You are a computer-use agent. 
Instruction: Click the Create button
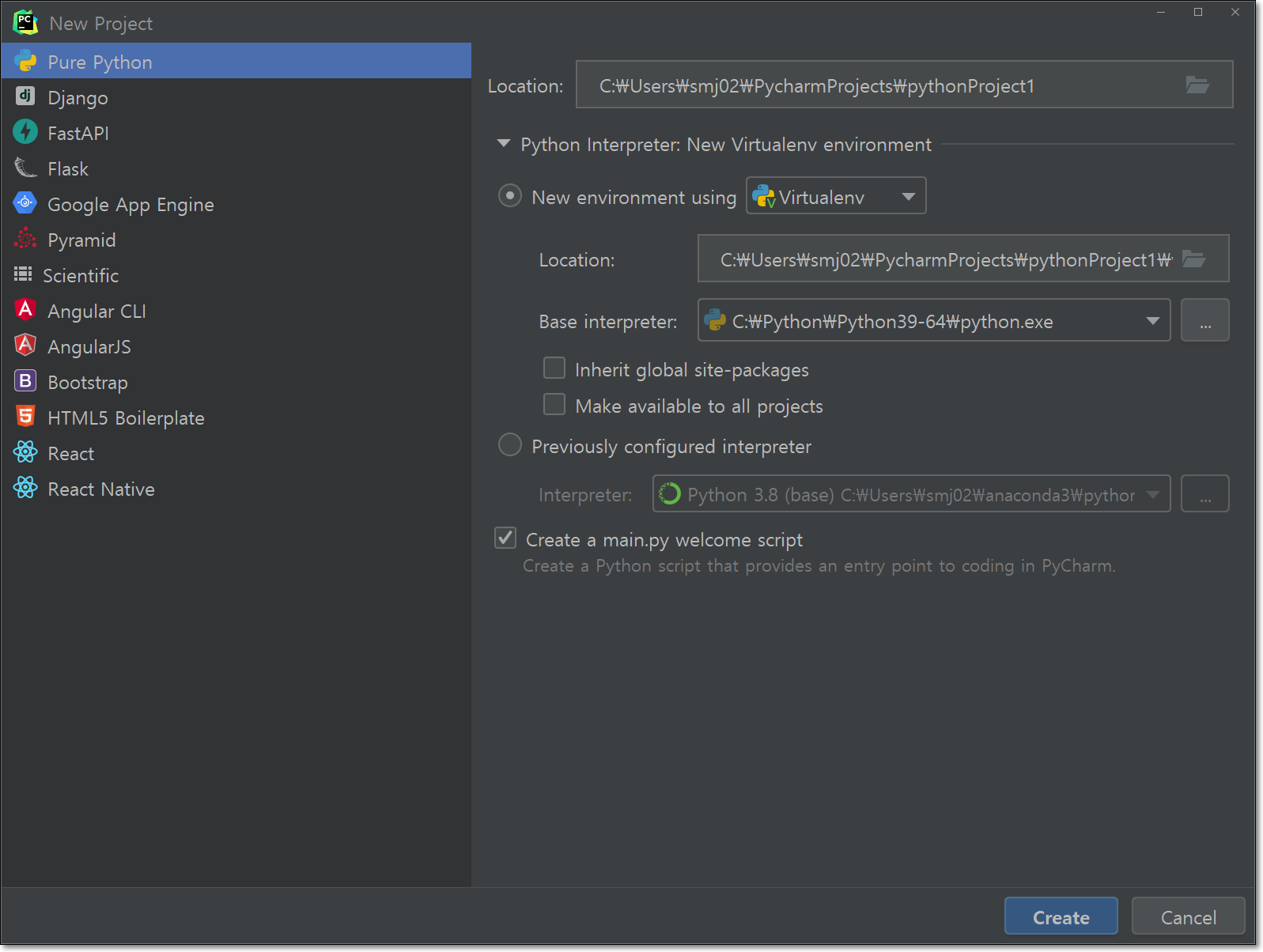[1061, 916]
